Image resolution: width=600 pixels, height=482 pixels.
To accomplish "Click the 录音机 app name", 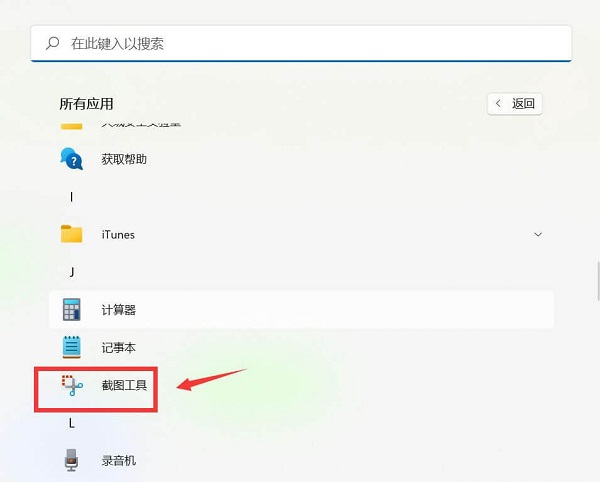I will (x=119, y=460).
